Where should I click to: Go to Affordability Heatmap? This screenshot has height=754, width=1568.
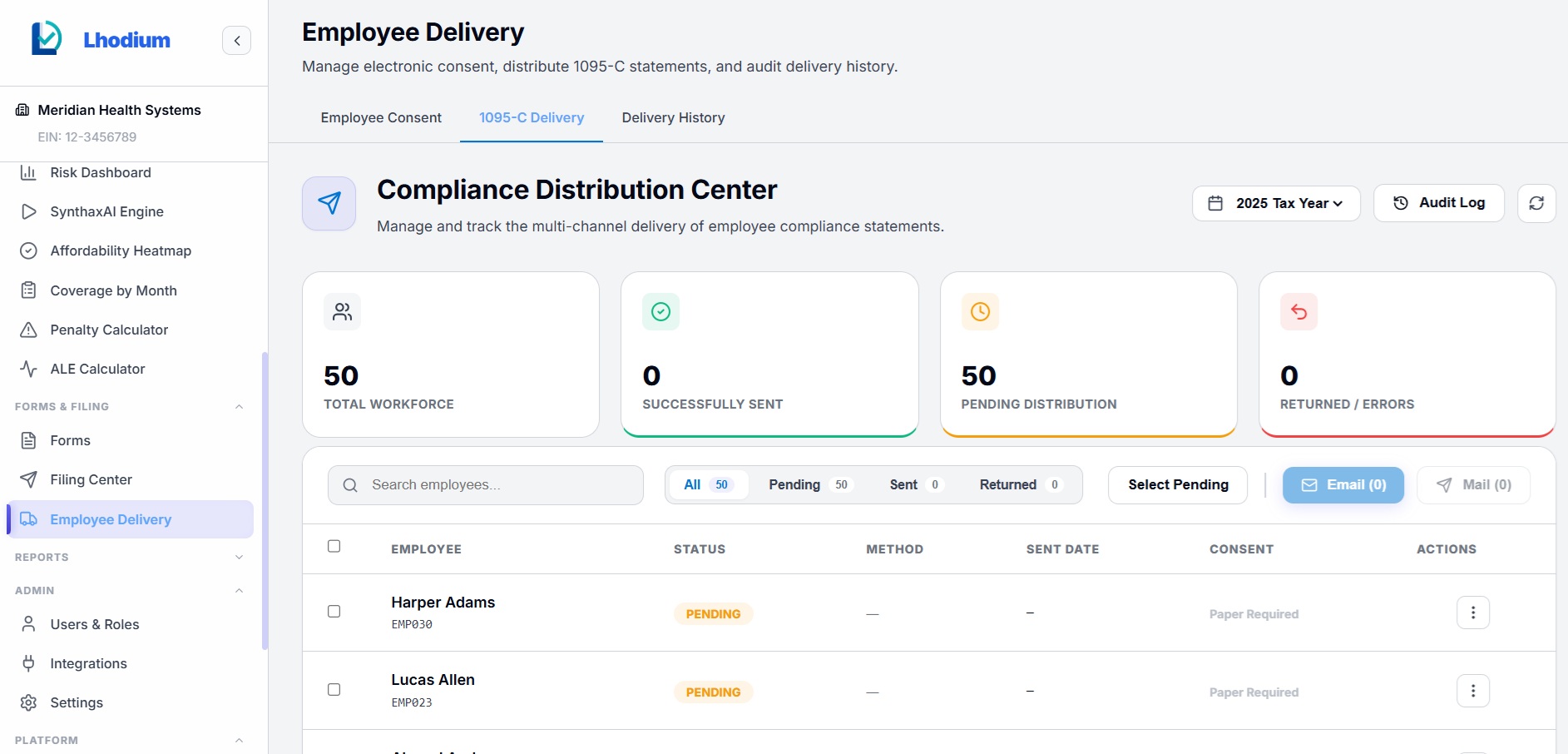(129, 251)
